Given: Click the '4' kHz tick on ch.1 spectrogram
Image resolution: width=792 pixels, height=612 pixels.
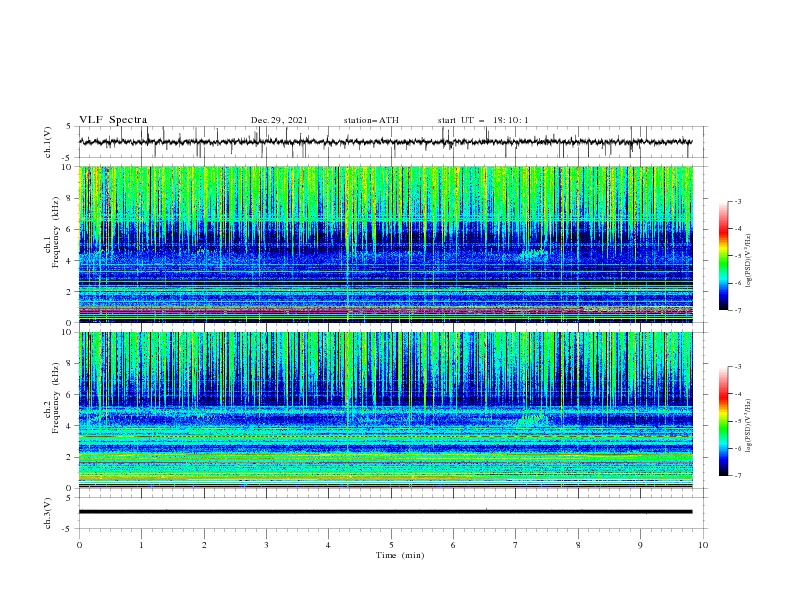Looking at the screenshot, I should tap(70, 261).
